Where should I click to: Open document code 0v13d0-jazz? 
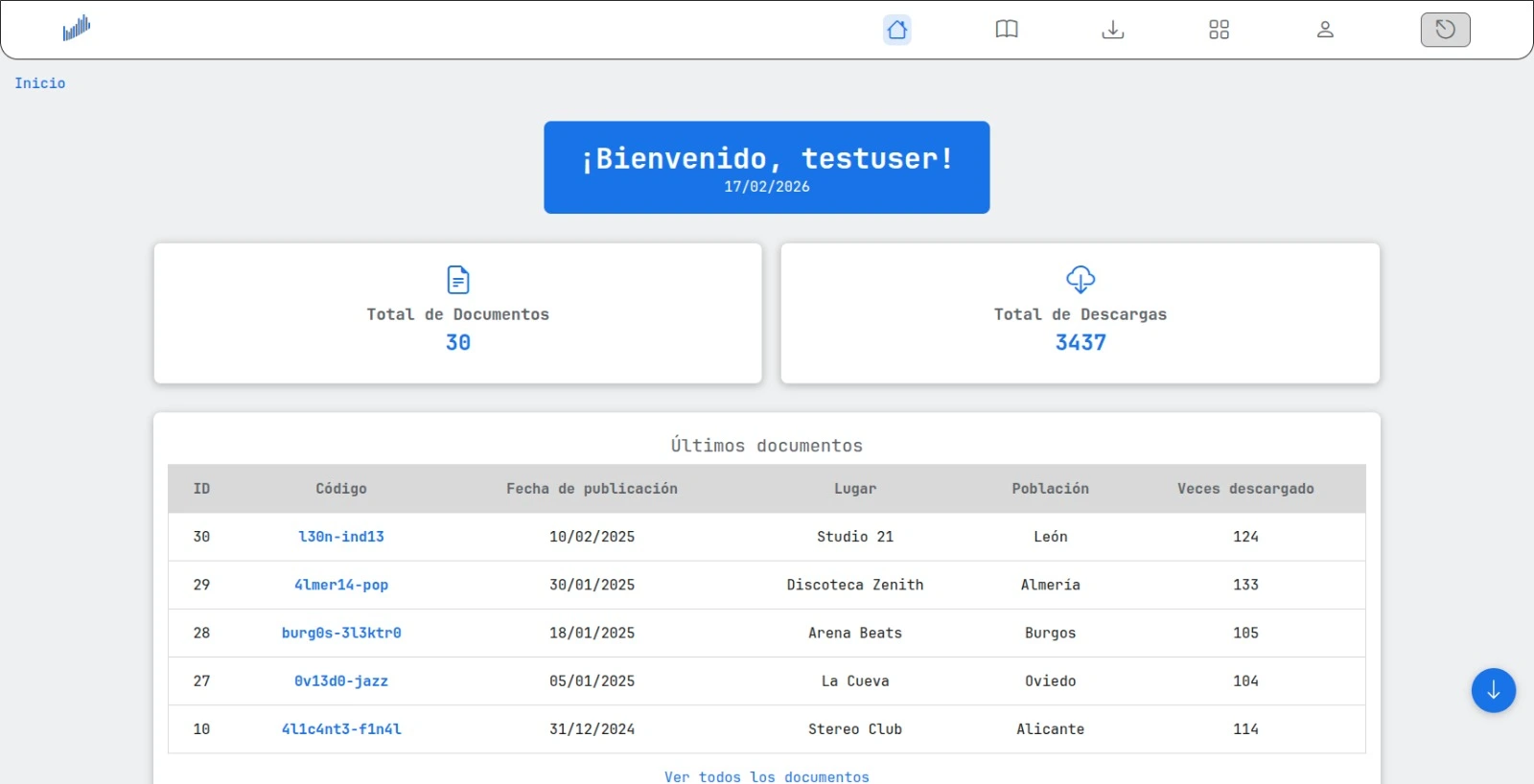pyautogui.click(x=341, y=680)
